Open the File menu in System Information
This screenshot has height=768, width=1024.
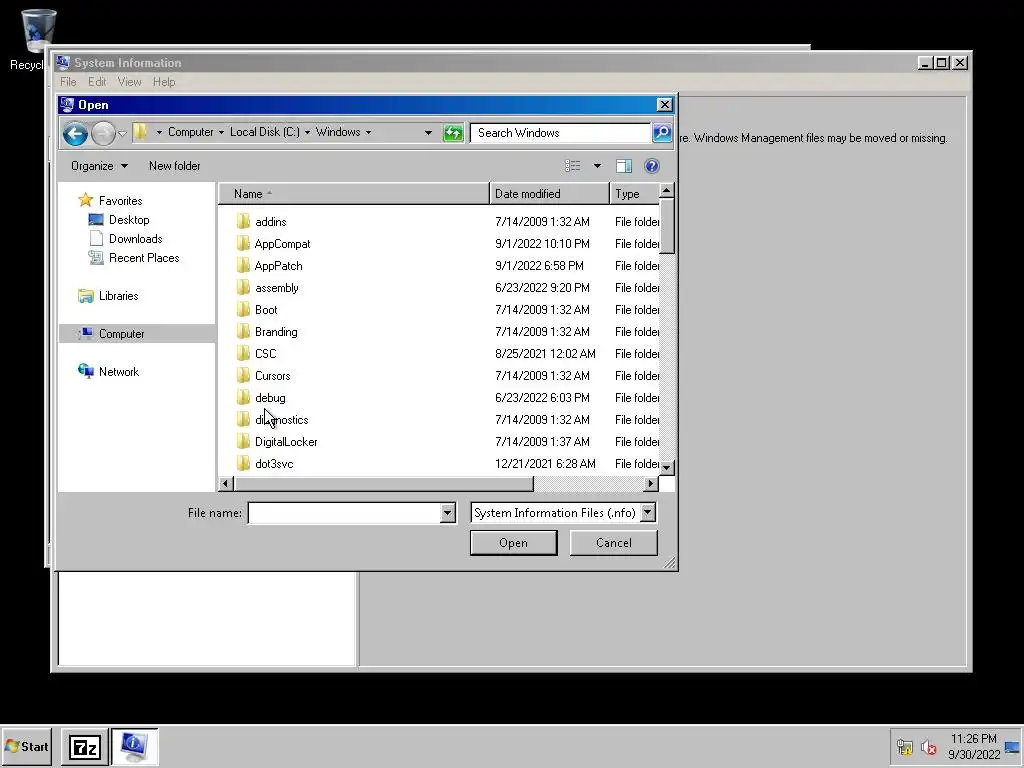tap(68, 82)
